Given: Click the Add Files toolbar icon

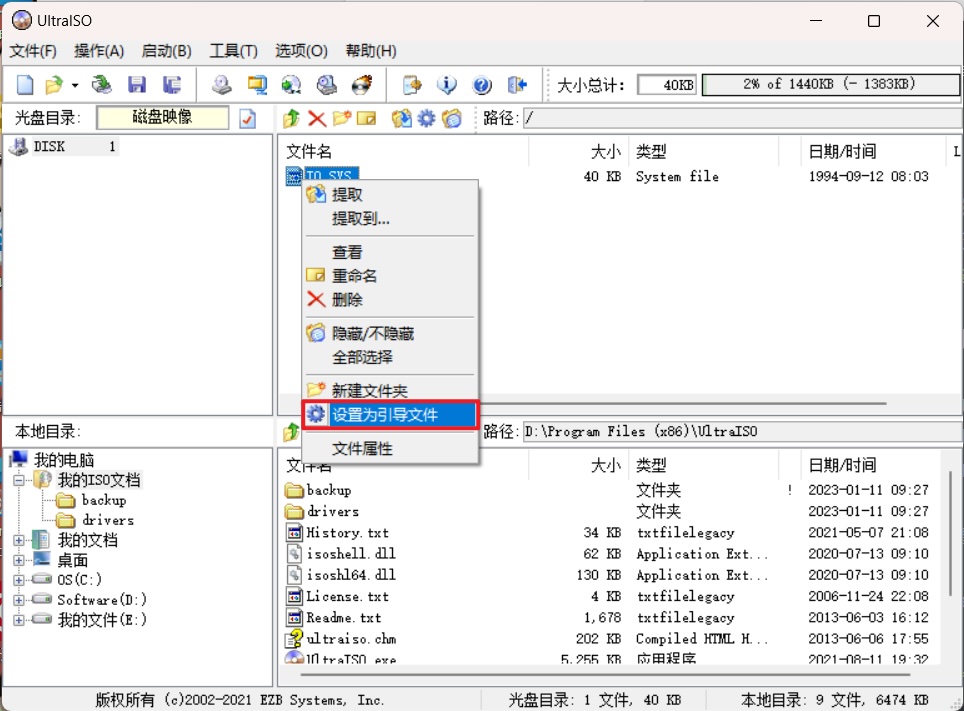Looking at the screenshot, I should 411,84.
